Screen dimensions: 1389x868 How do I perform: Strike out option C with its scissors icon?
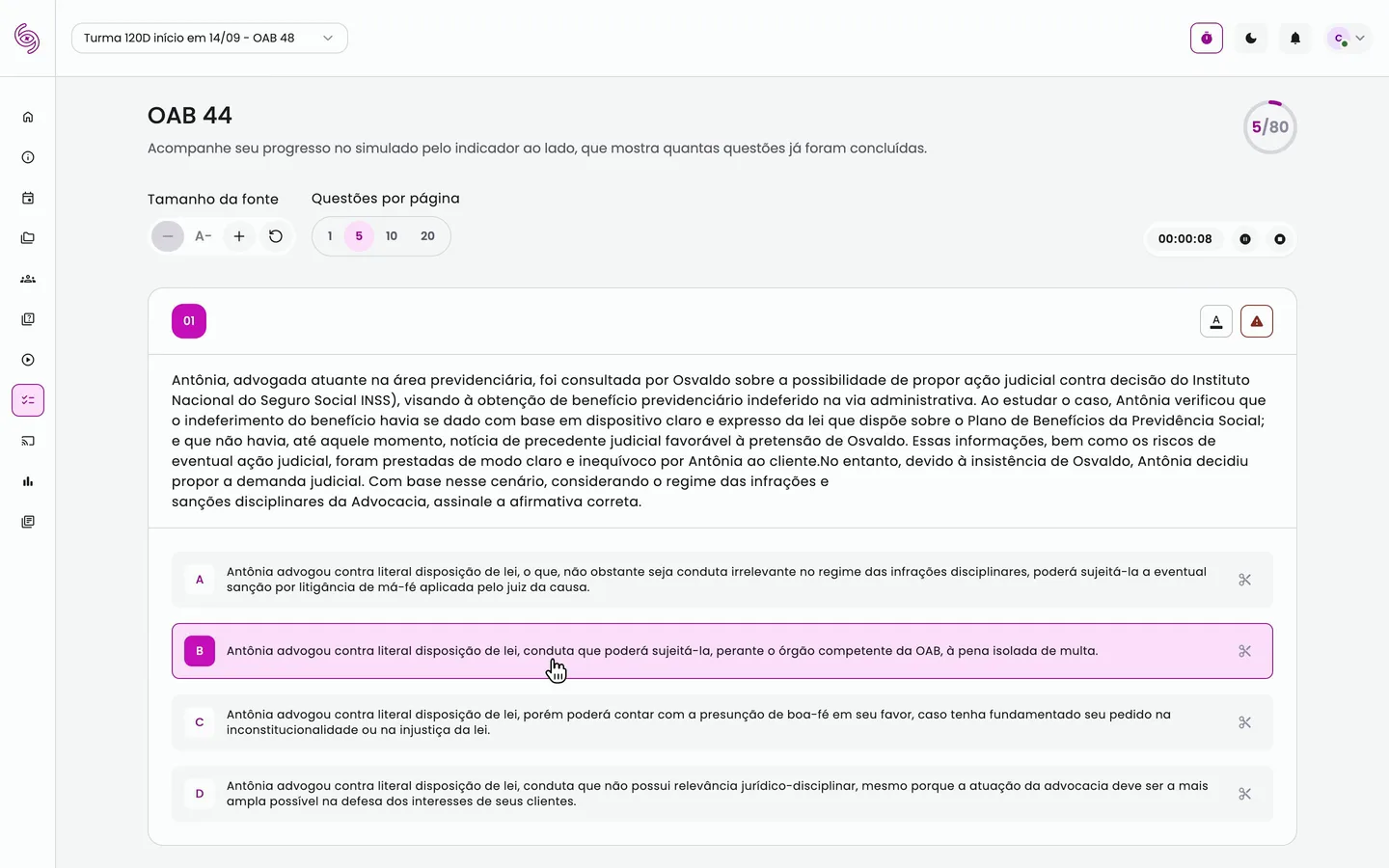(1244, 722)
